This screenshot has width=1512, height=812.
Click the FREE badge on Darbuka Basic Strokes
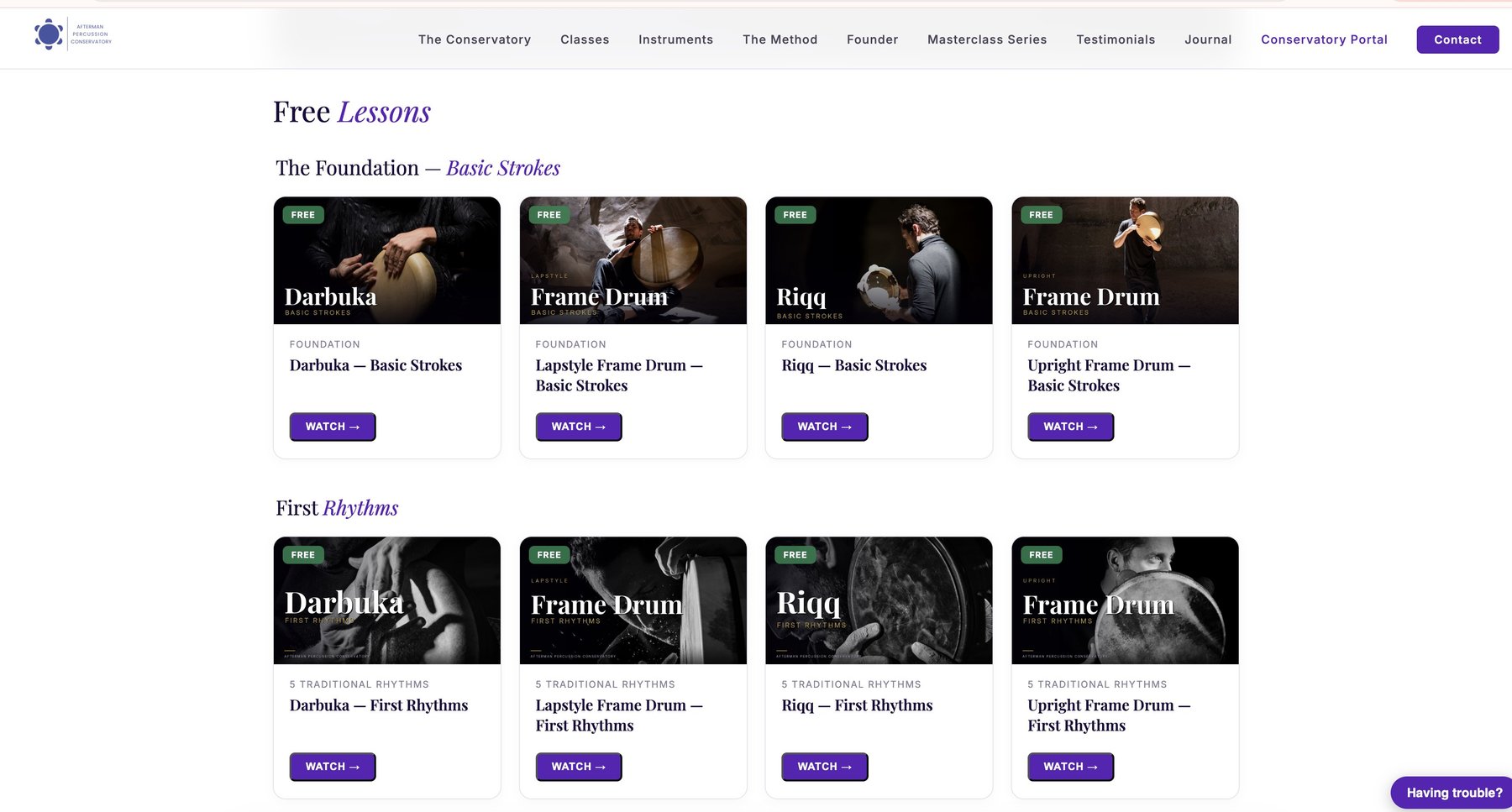pyautogui.click(x=303, y=215)
